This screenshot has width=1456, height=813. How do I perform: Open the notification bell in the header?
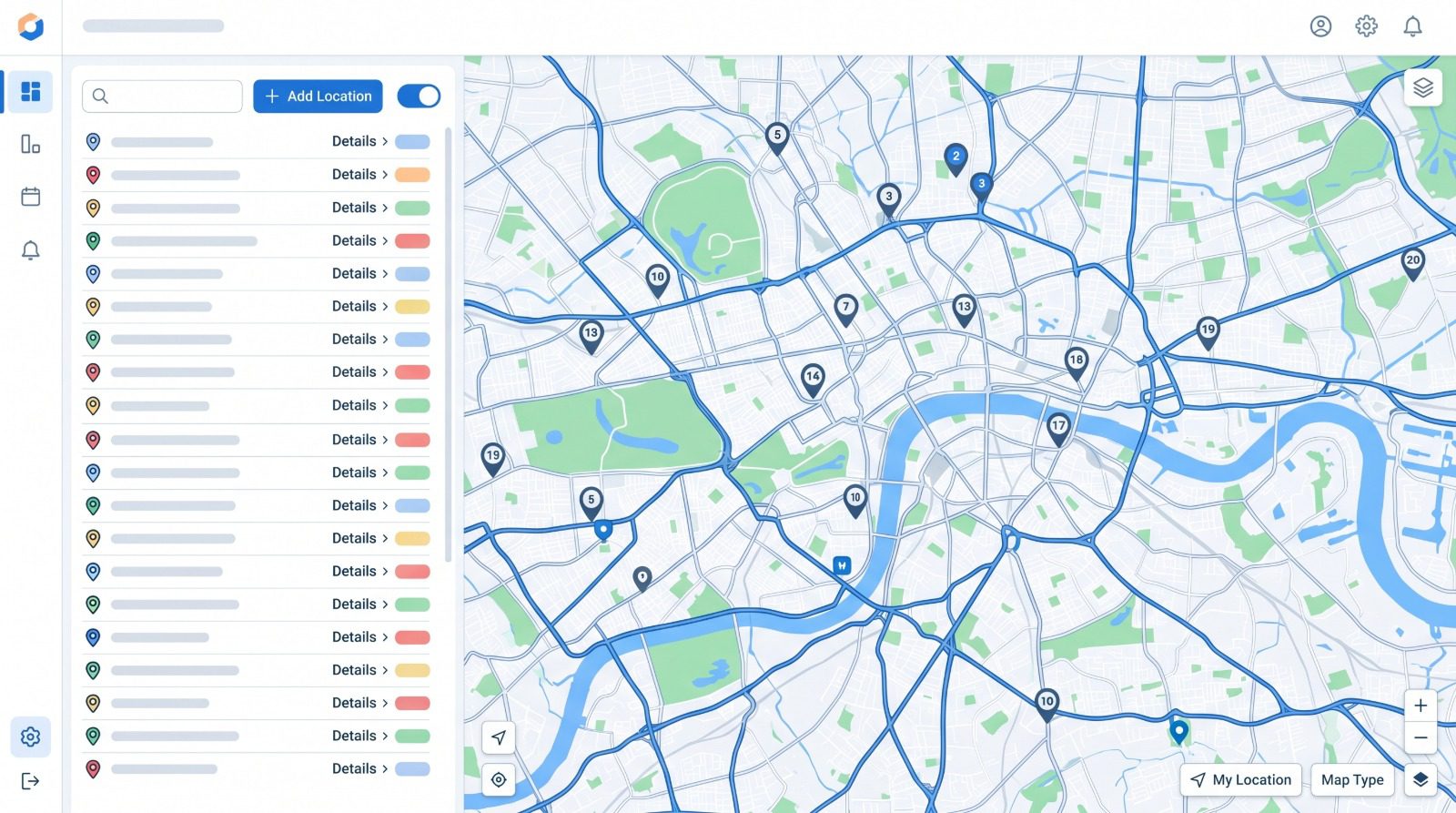[1412, 26]
